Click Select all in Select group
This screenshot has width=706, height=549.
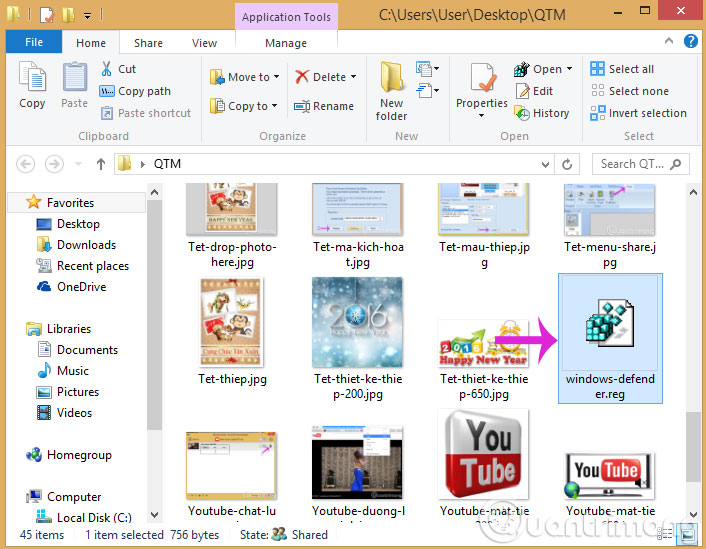coord(598,69)
